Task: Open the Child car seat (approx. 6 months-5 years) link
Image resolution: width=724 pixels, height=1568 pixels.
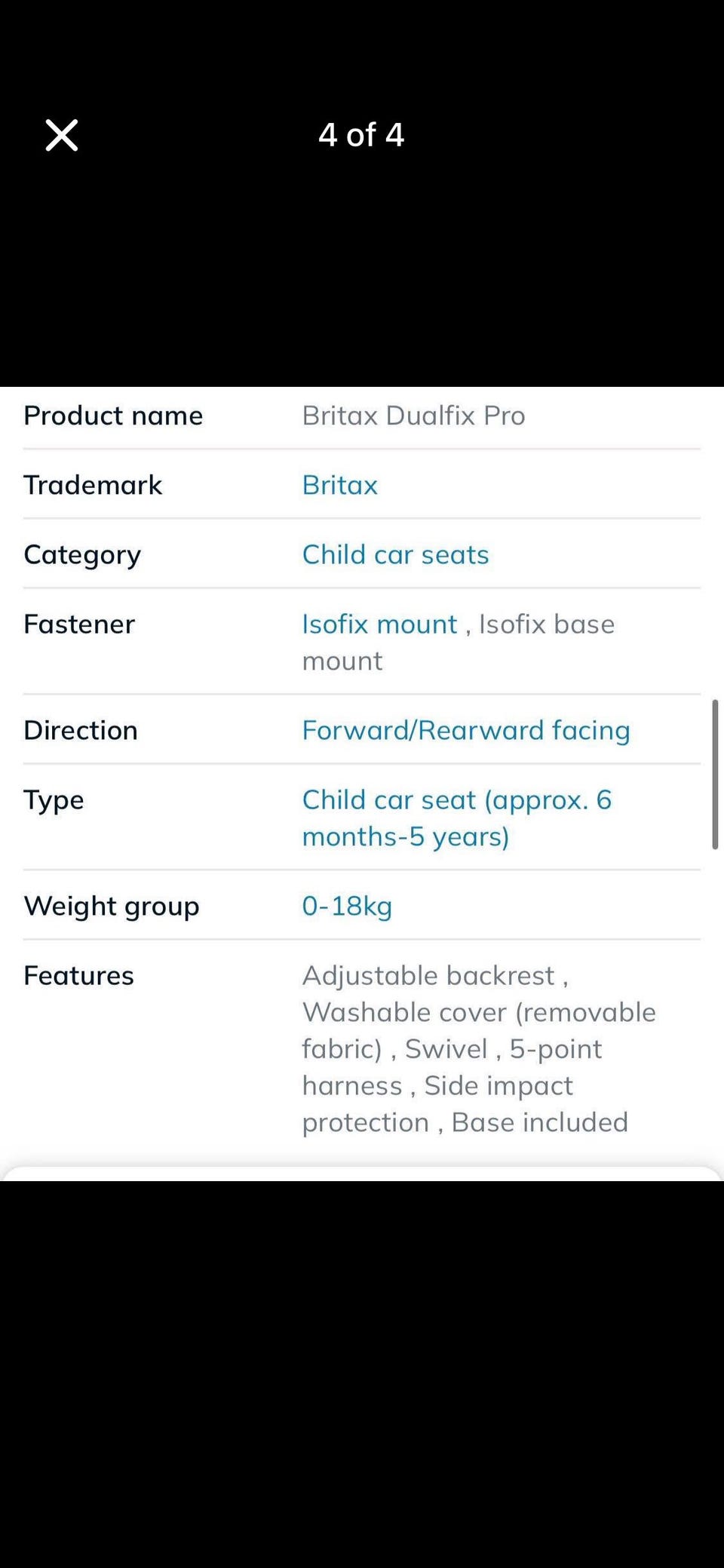Action: point(457,818)
